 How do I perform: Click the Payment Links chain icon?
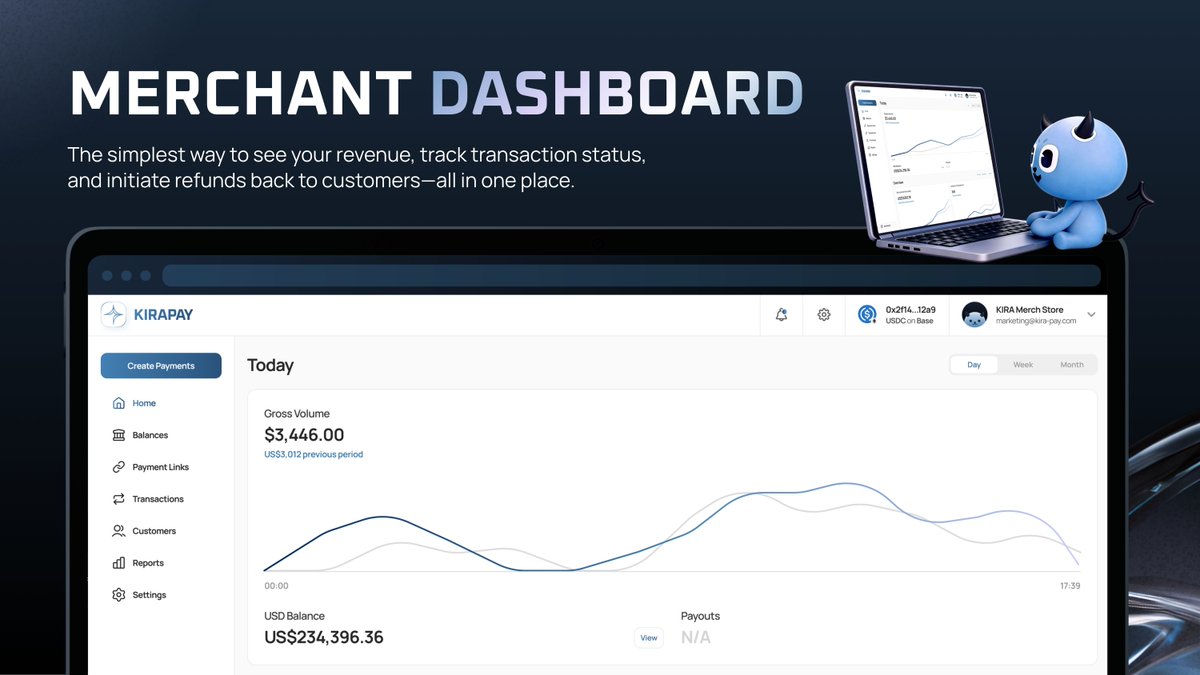(x=119, y=467)
